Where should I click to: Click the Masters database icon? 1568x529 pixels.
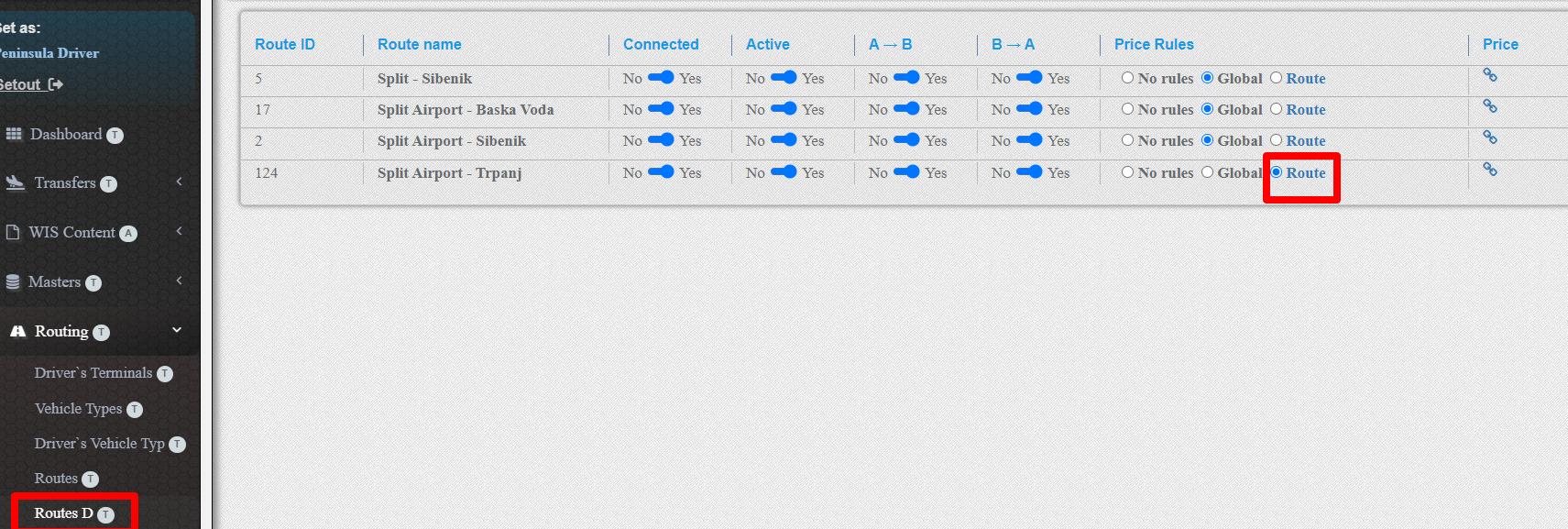(x=13, y=281)
